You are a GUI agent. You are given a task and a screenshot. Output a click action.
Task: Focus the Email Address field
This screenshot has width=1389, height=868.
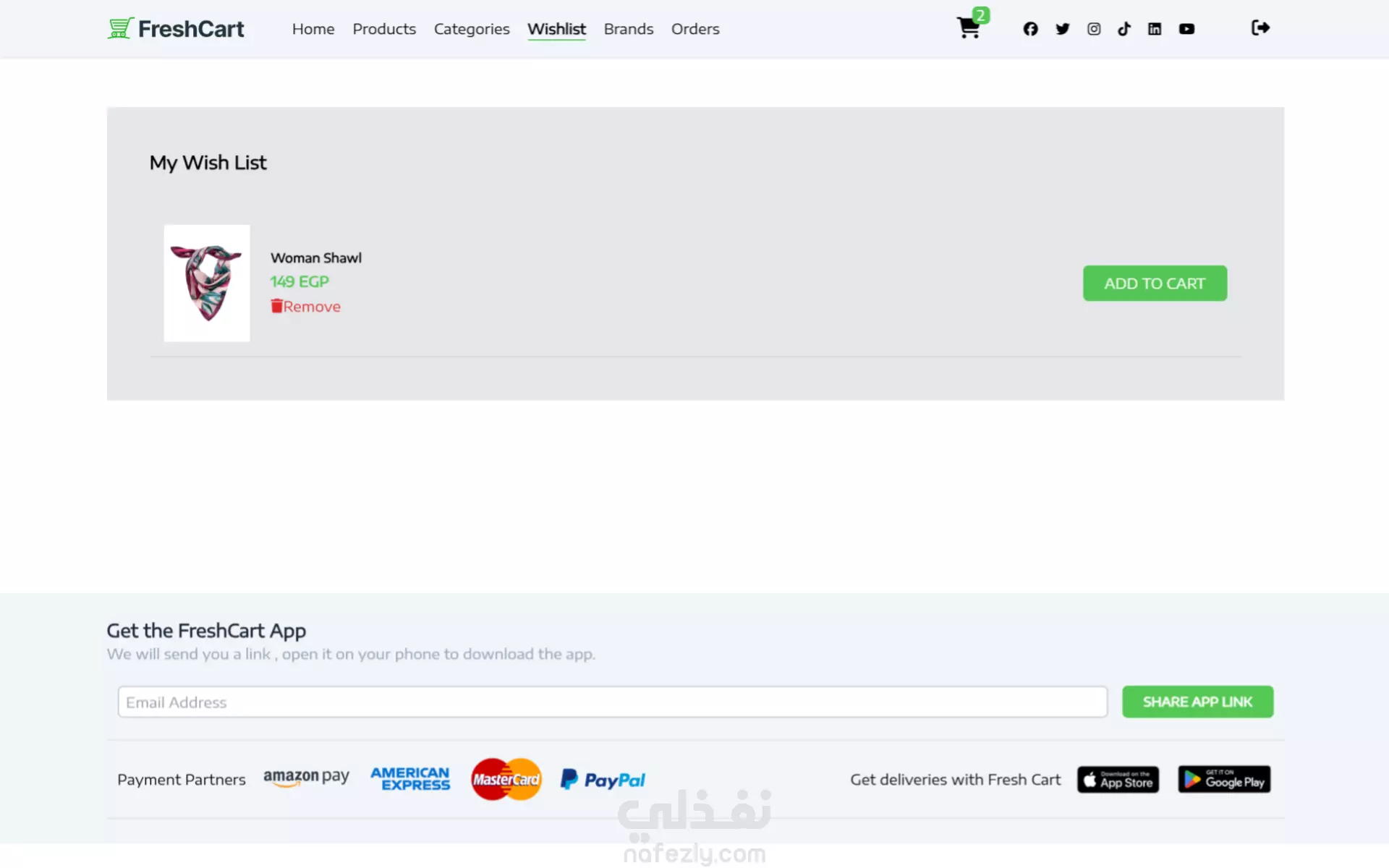pyautogui.click(x=613, y=702)
